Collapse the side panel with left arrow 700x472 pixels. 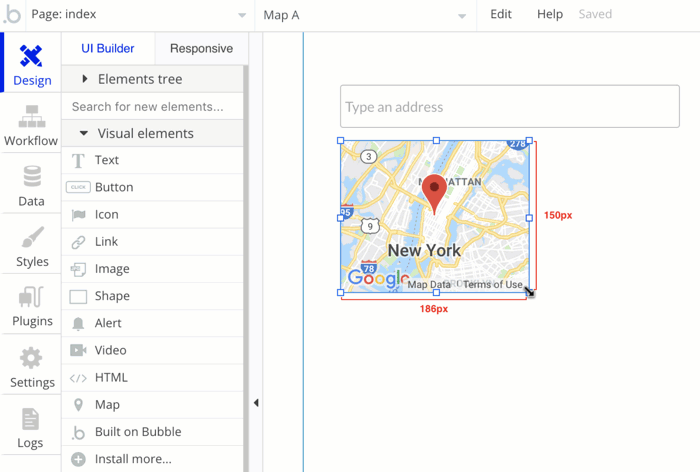[x=256, y=403]
